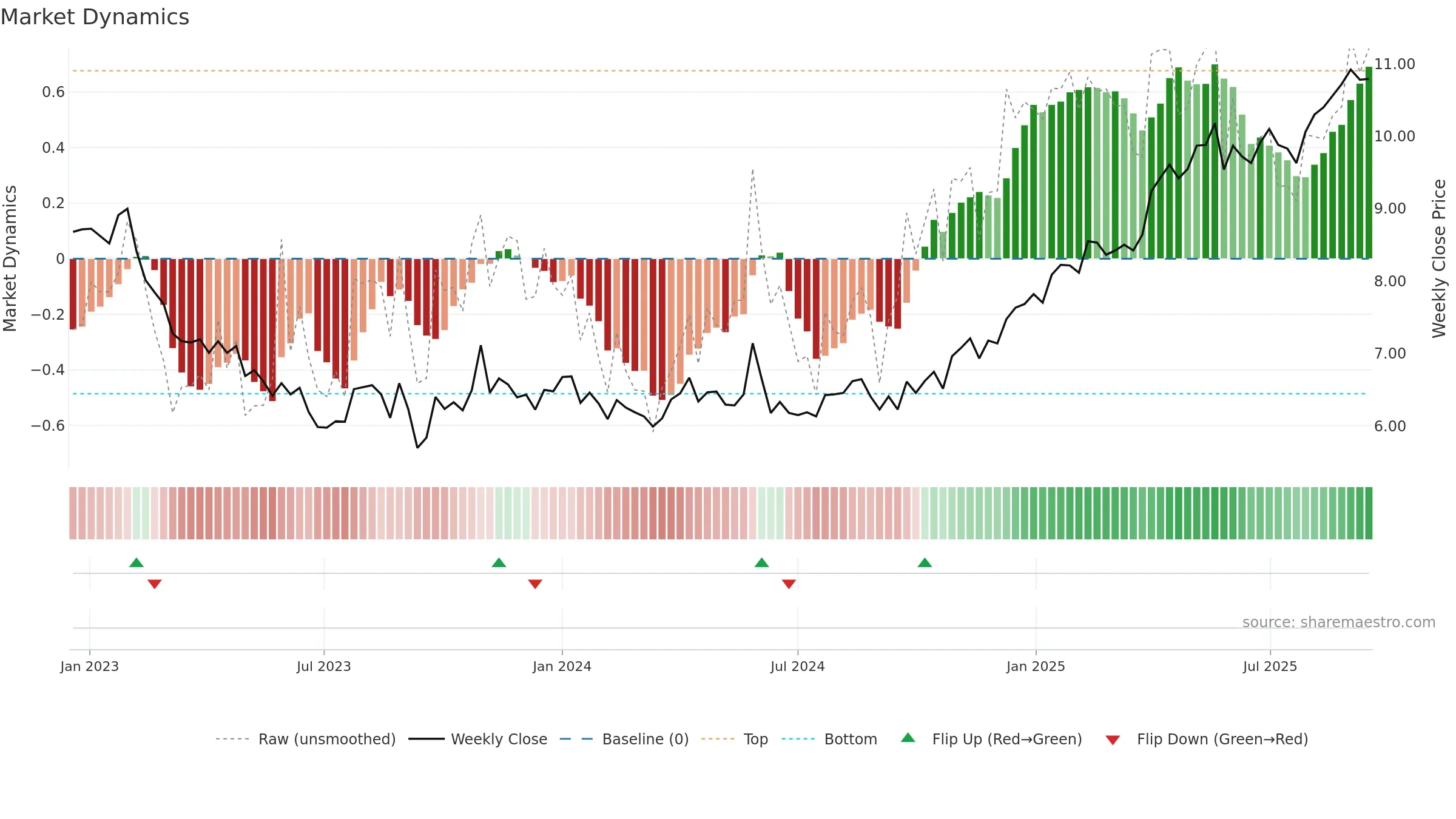Click the 11.00 price axis label
The image size is (1456, 819).
click(1395, 64)
